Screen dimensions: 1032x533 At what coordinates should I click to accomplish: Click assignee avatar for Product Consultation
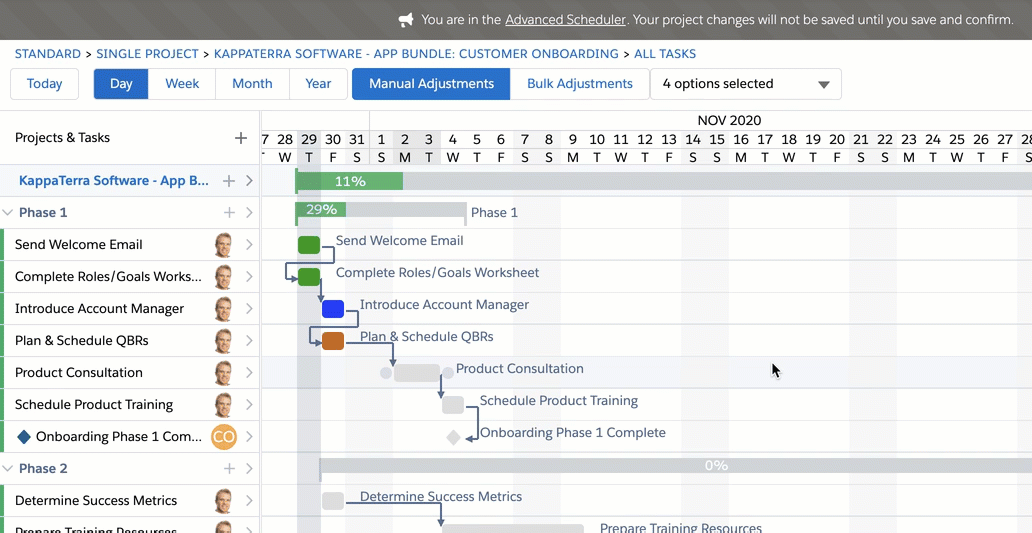click(x=223, y=372)
